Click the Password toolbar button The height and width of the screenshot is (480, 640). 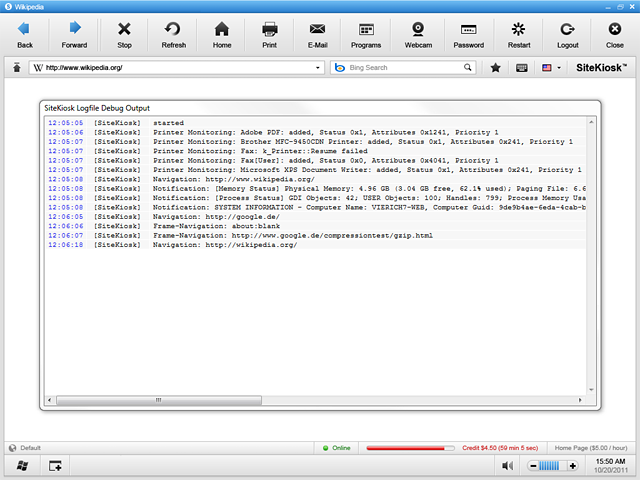click(468, 34)
